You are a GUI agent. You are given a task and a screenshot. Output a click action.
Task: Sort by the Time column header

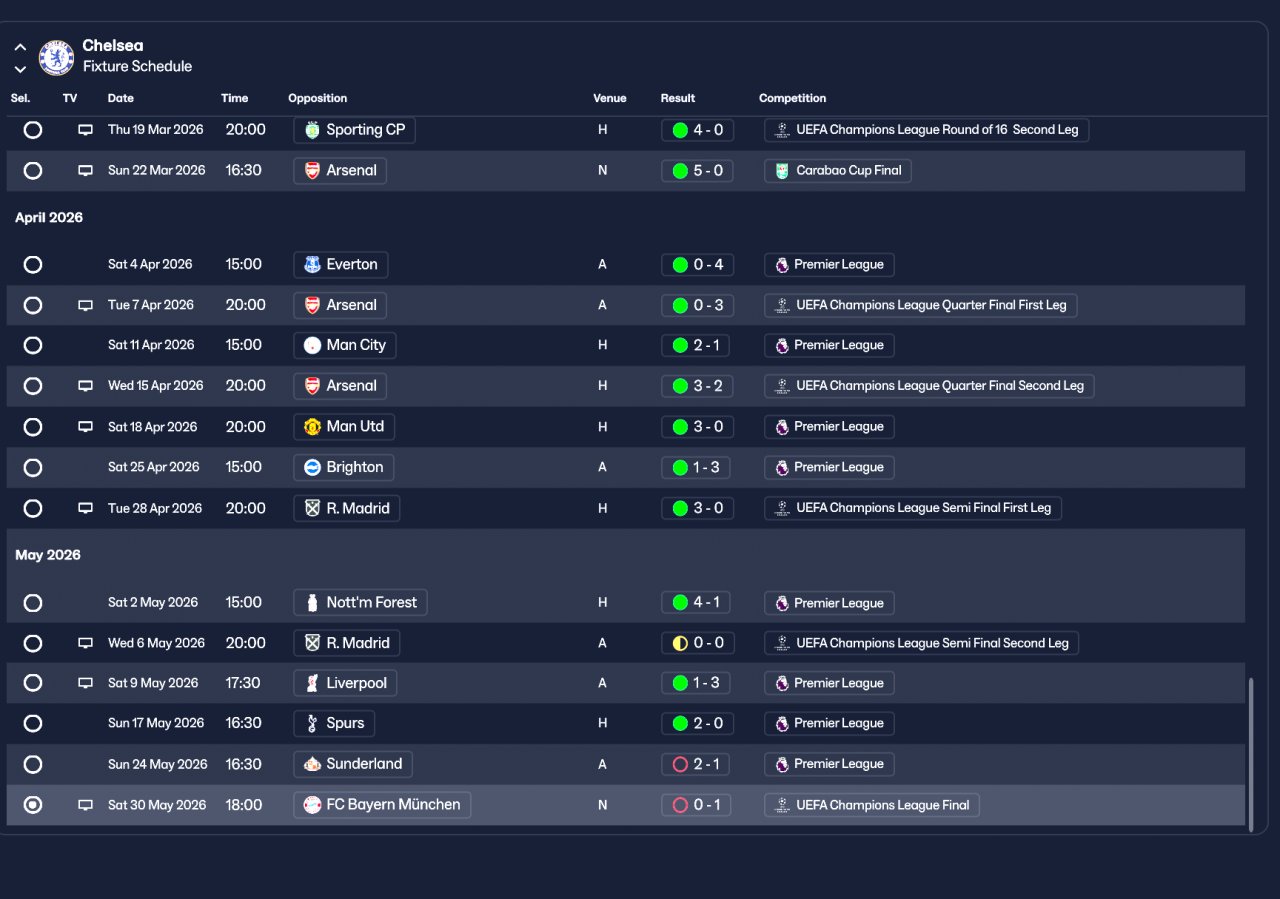[235, 98]
